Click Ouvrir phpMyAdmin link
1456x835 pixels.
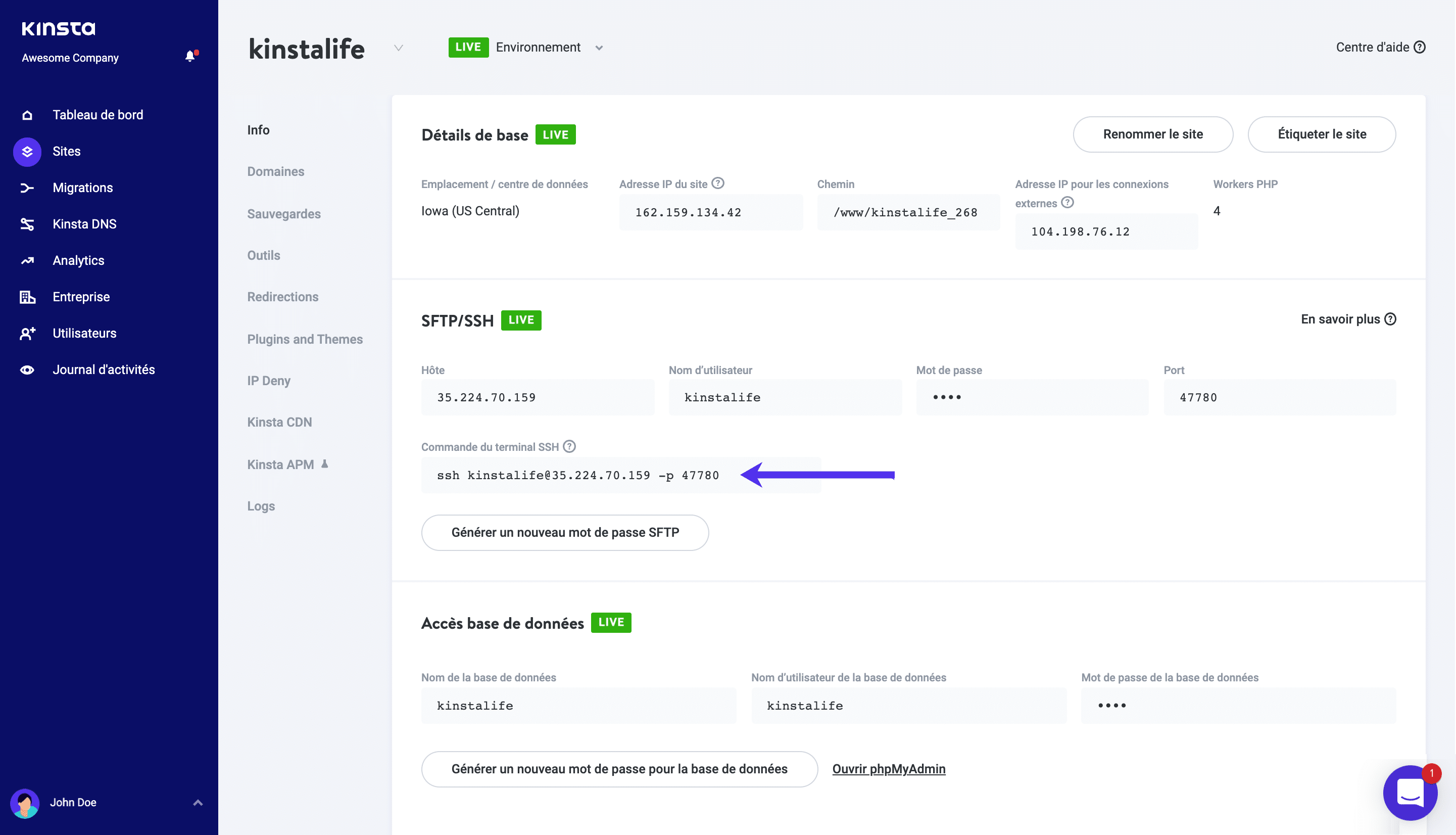point(889,768)
